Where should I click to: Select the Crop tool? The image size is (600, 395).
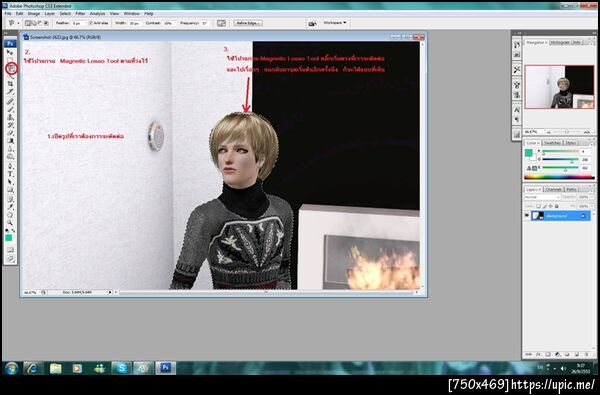coord(10,84)
